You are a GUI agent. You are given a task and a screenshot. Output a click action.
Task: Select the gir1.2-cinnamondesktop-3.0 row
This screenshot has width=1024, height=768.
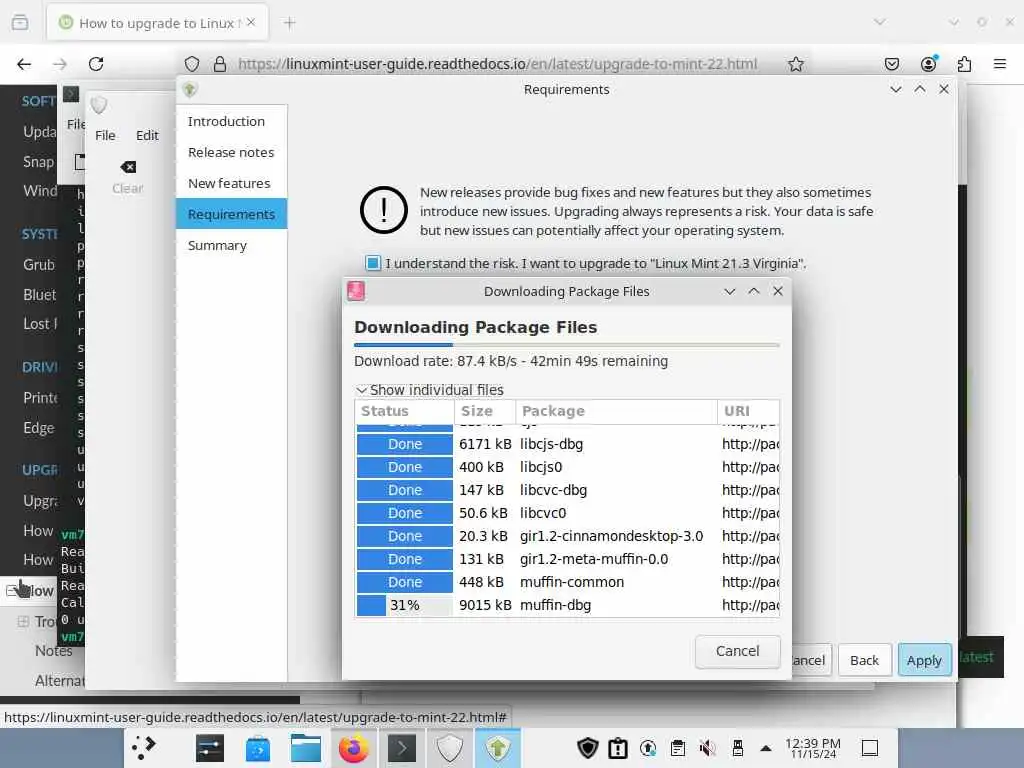568,536
